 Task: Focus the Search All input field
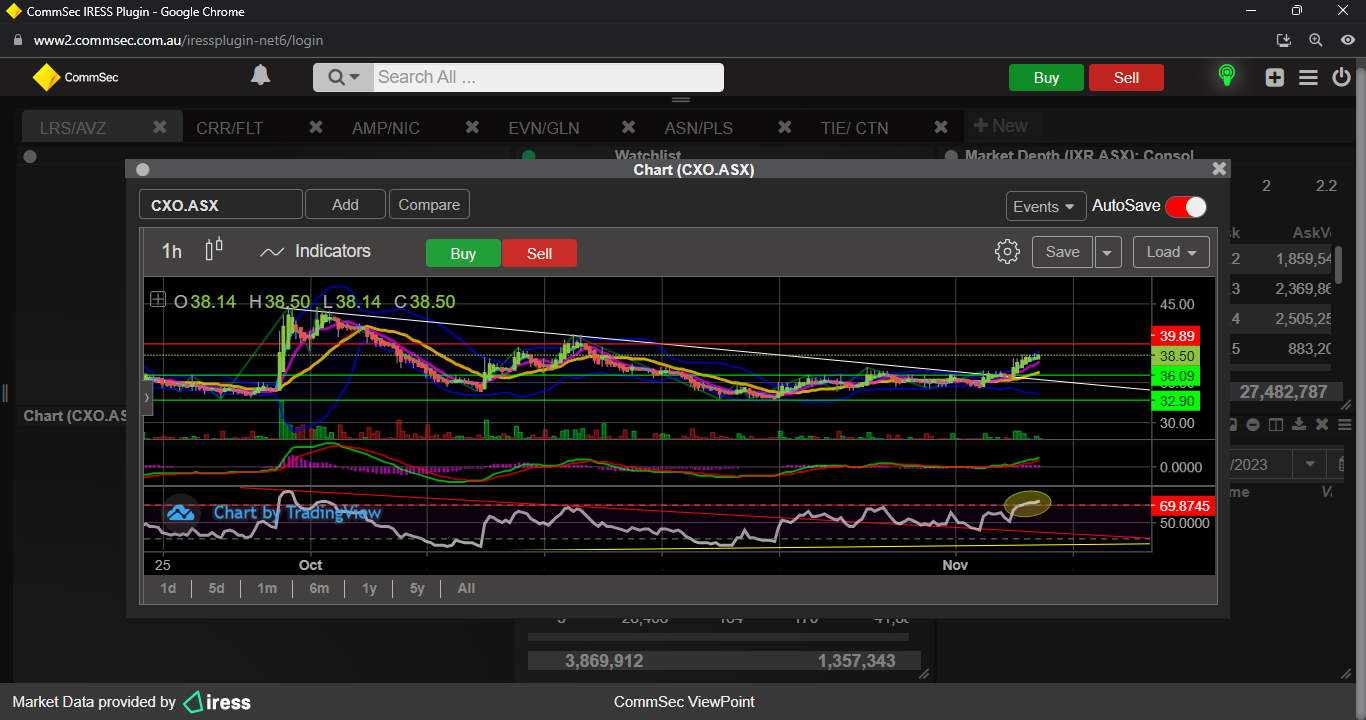tap(548, 77)
